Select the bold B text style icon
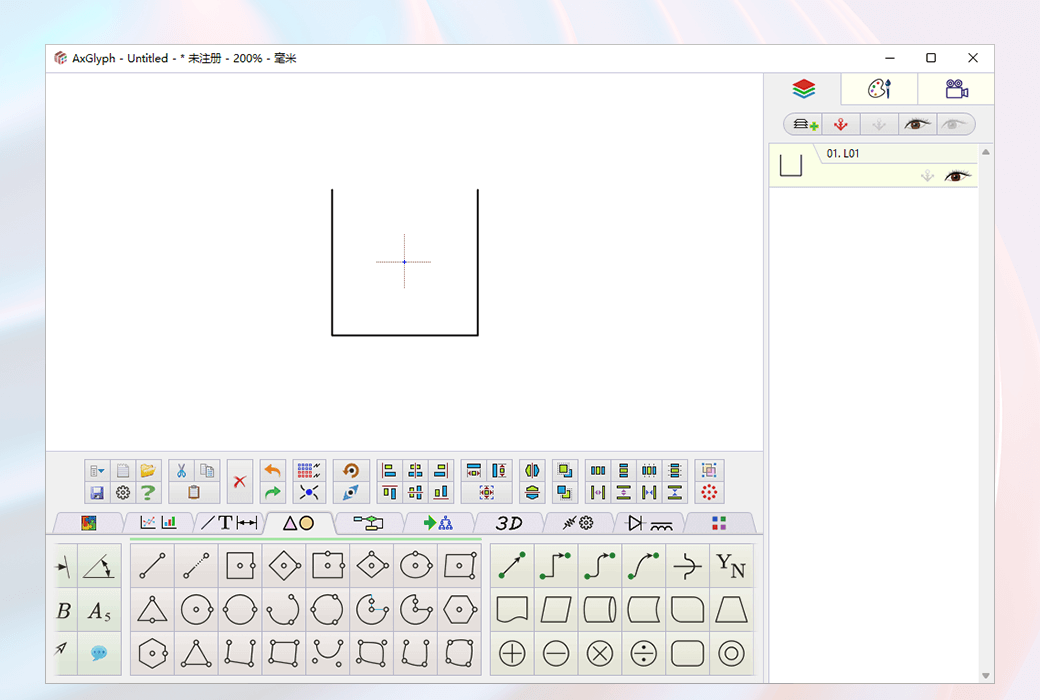Viewport: 1040px width, 700px height. [x=62, y=609]
